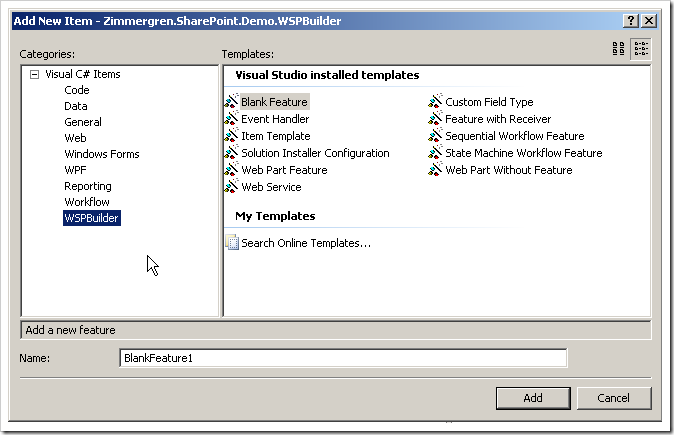Choose the Web Part Feature icon
Image resolution: width=674 pixels, height=435 pixels.
tap(232, 170)
